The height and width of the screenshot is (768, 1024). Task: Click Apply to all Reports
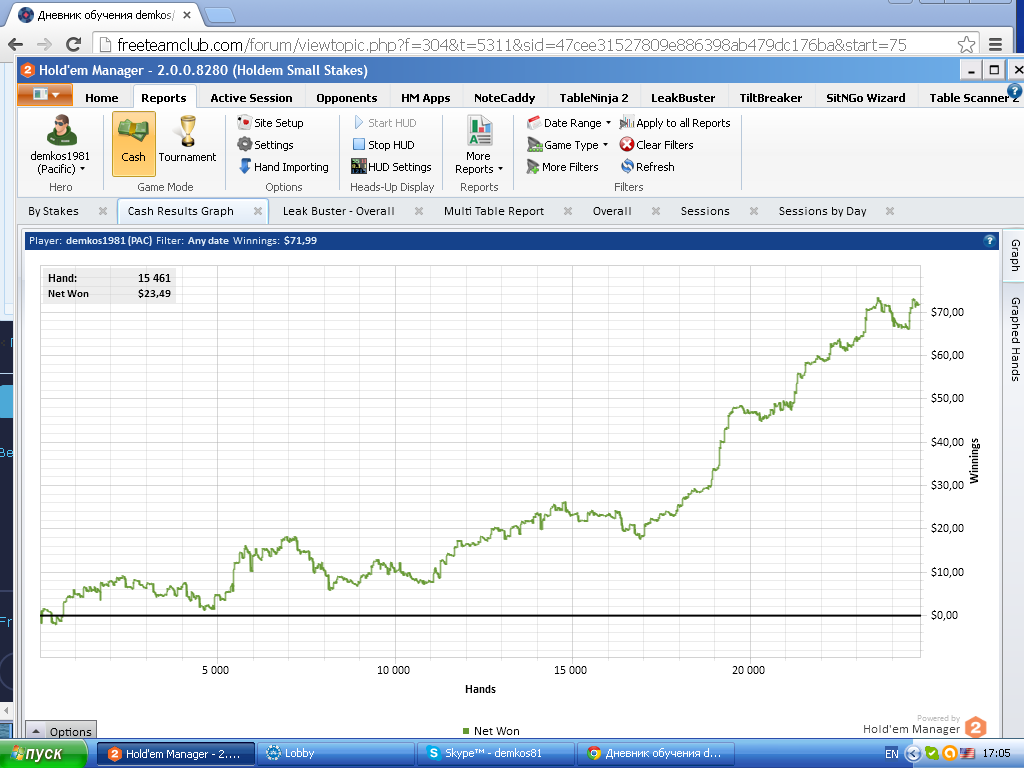click(675, 123)
